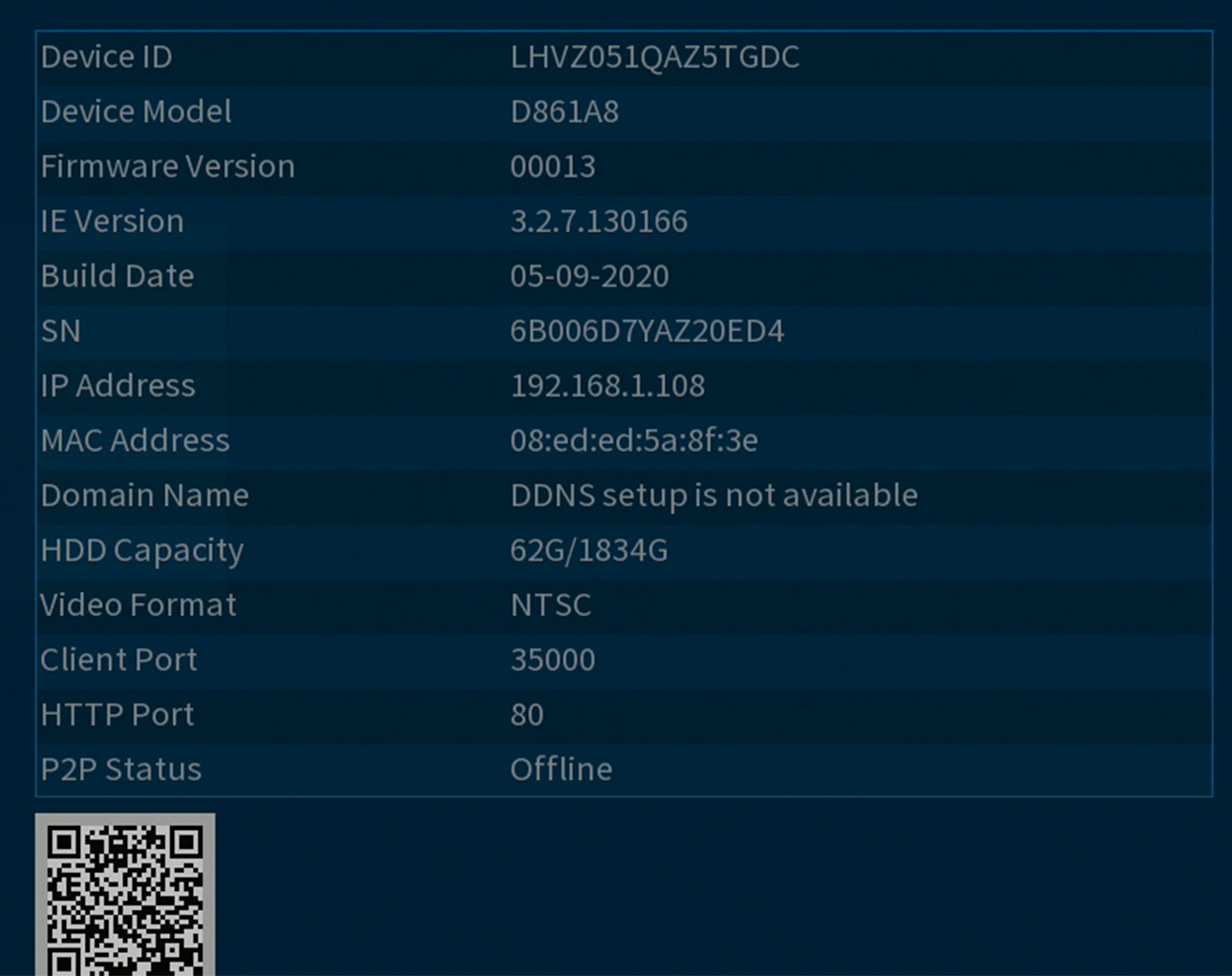
Task: Click Device ID value LHVZ051QAZ5TGDC
Action: coord(654,57)
